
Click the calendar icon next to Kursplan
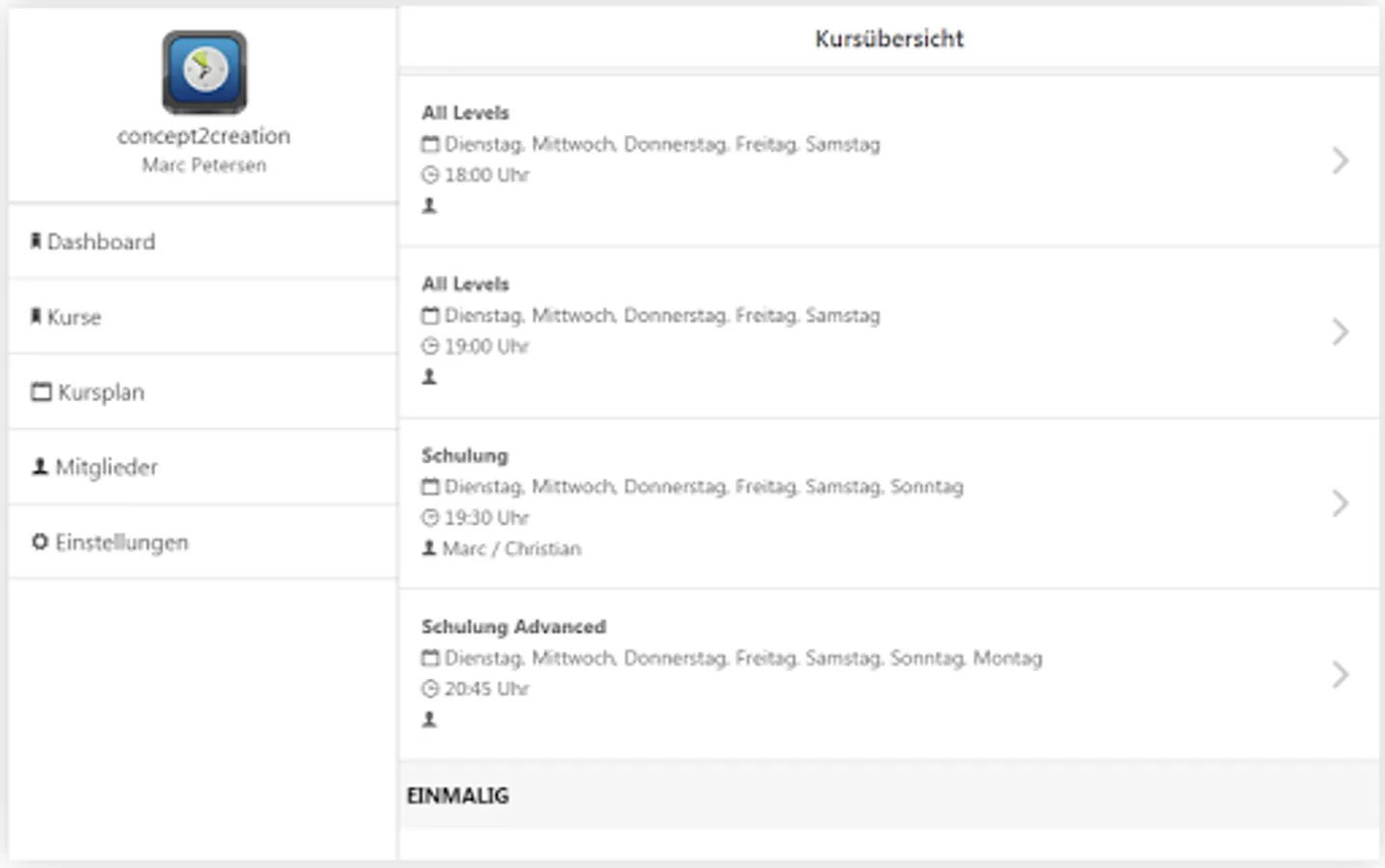[41, 392]
